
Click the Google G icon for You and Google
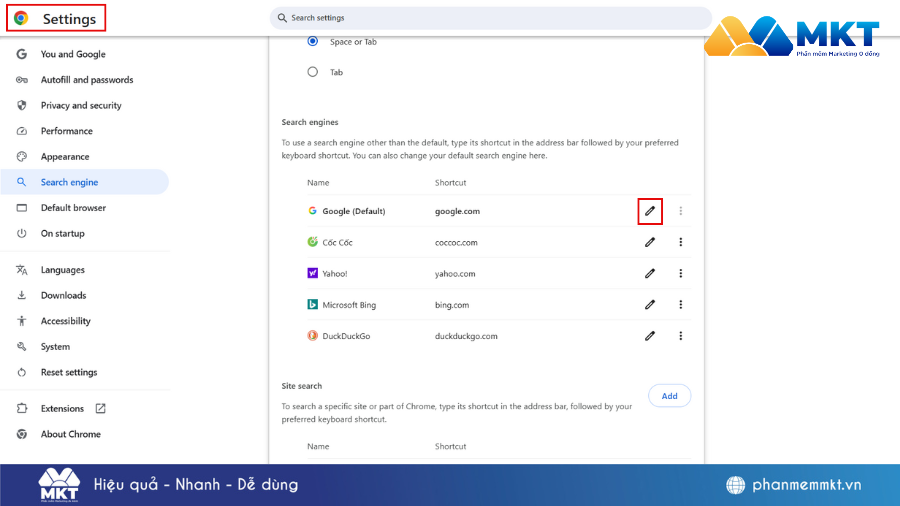pyautogui.click(x=22, y=54)
